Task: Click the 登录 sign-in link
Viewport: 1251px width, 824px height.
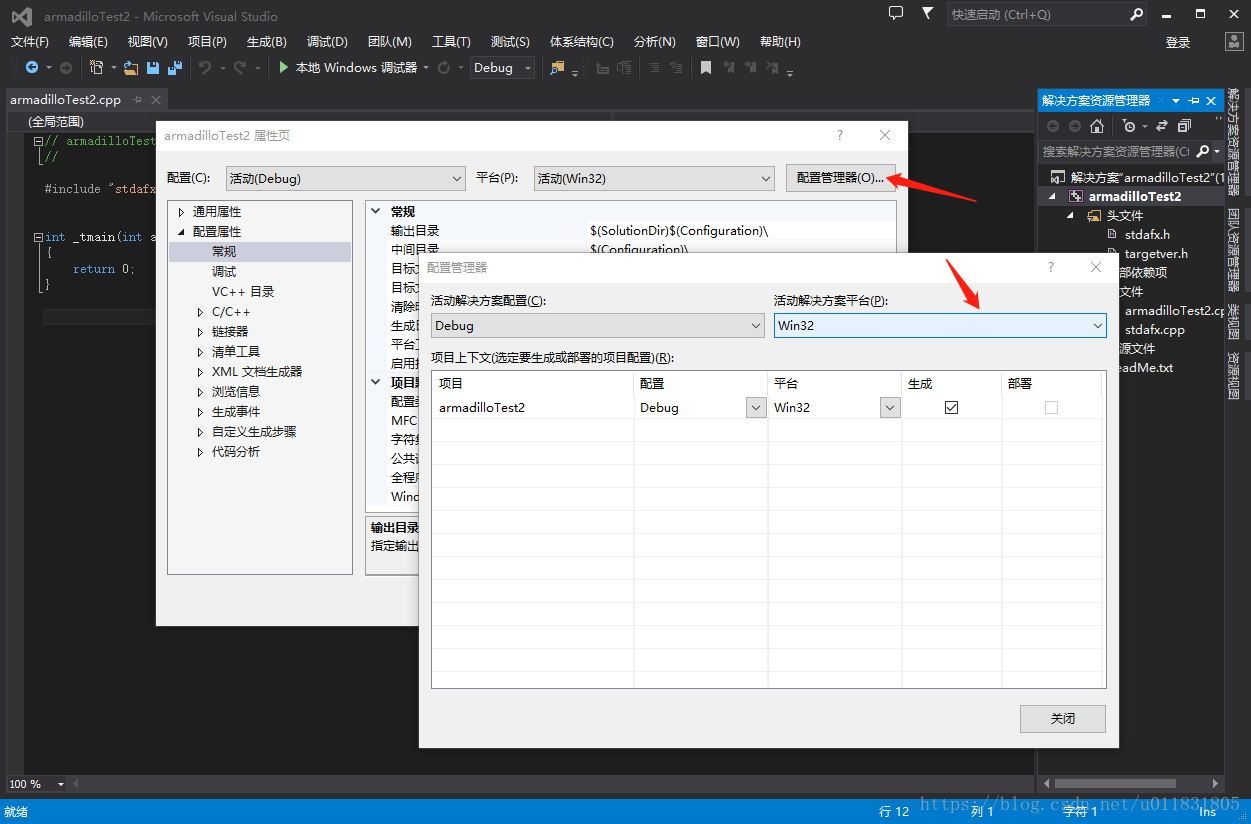Action: click(x=1178, y=42)
